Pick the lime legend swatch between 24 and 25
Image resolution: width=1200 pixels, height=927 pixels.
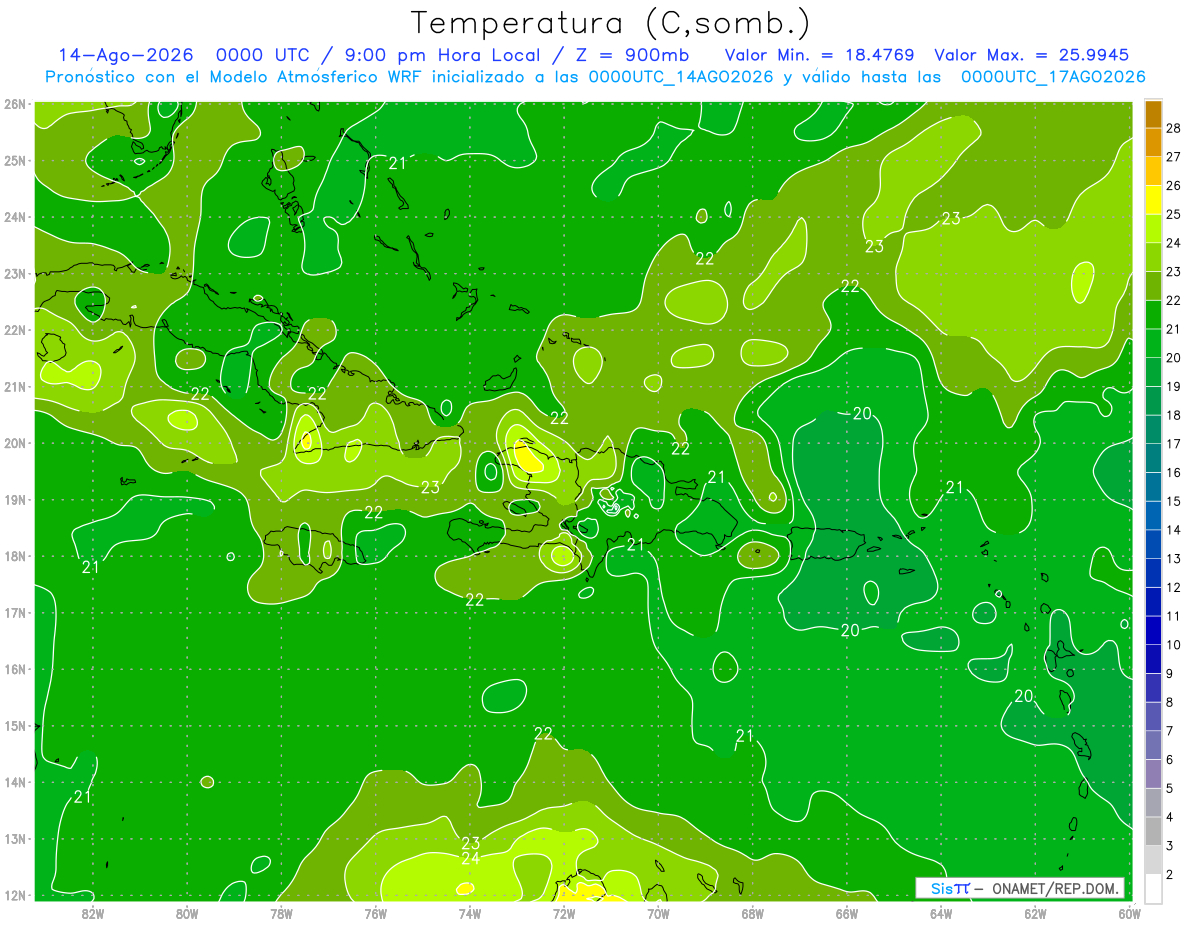[1153, 228]
